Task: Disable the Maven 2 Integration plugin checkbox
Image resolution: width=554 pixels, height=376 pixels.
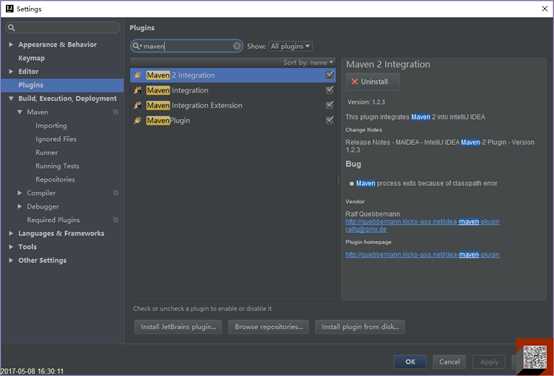Action: tap(329, 75)
